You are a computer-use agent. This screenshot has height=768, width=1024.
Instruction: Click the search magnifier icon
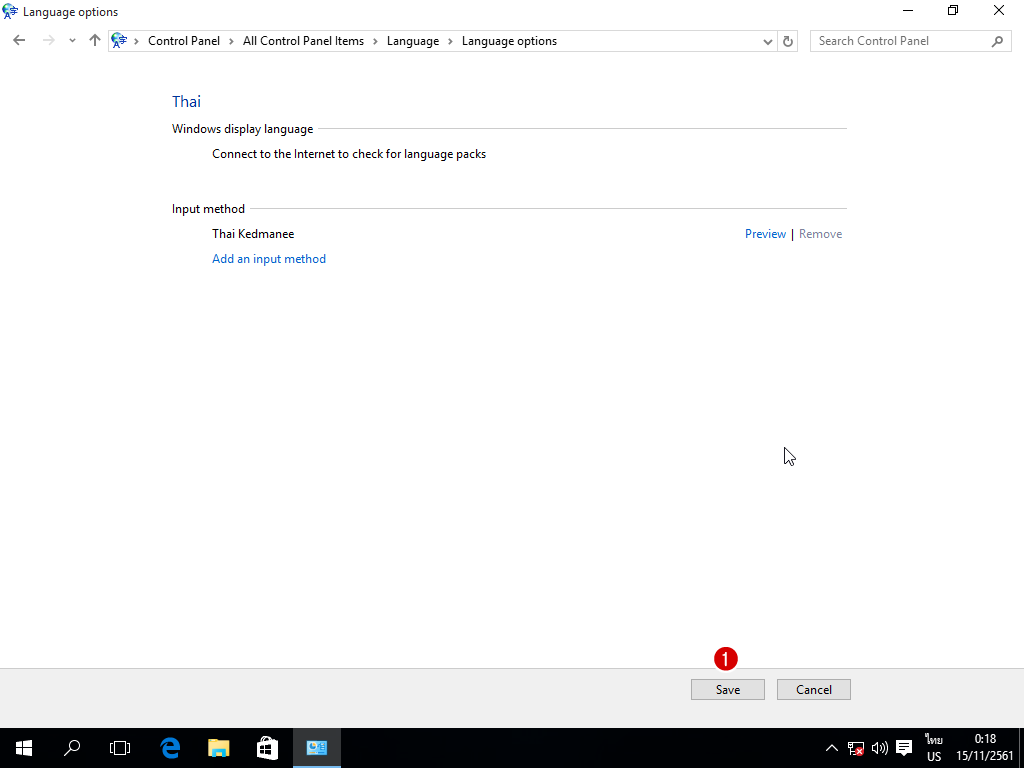997,41
